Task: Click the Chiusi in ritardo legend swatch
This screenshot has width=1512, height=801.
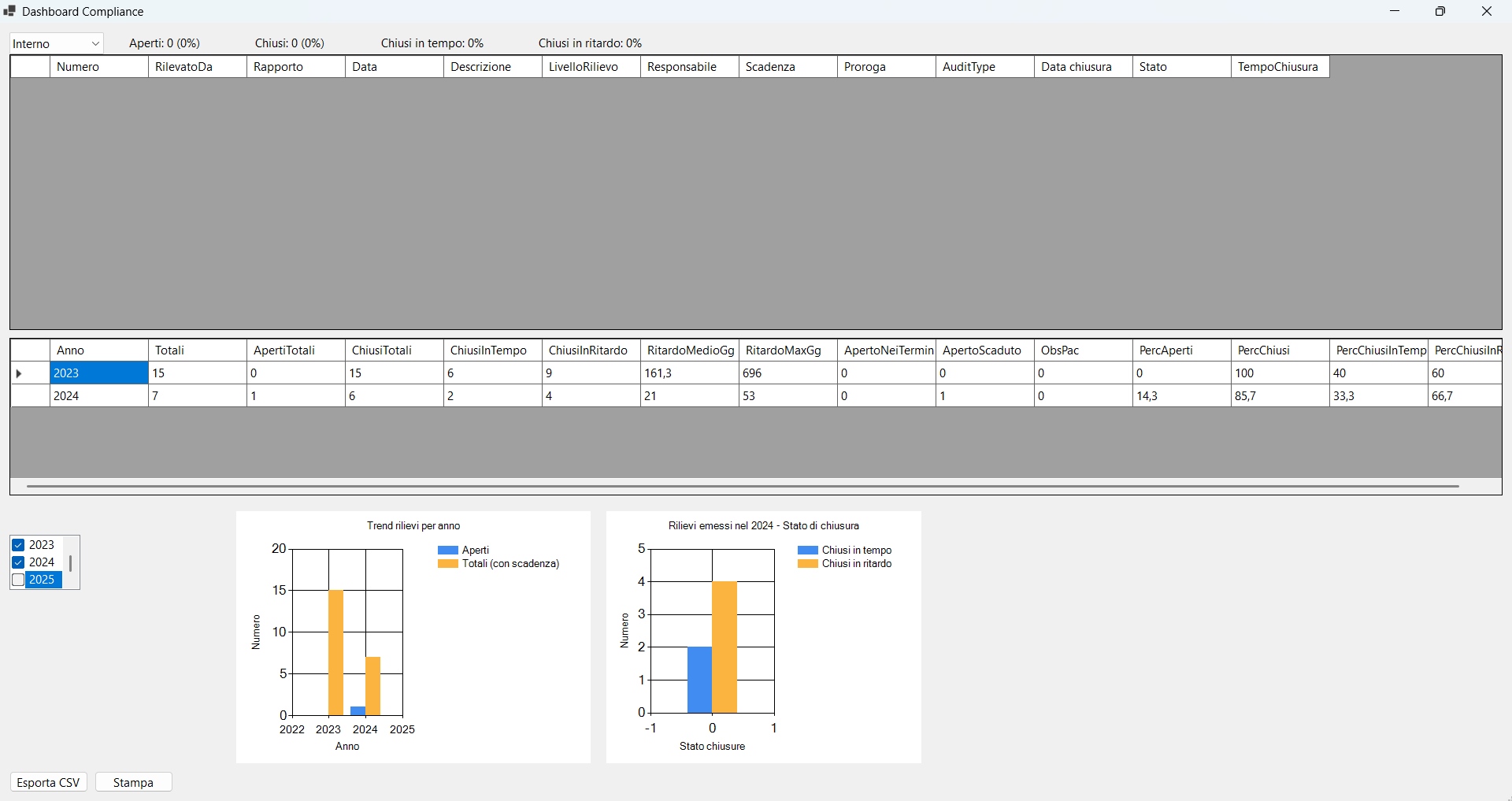Action: click(x=808, y=563)
